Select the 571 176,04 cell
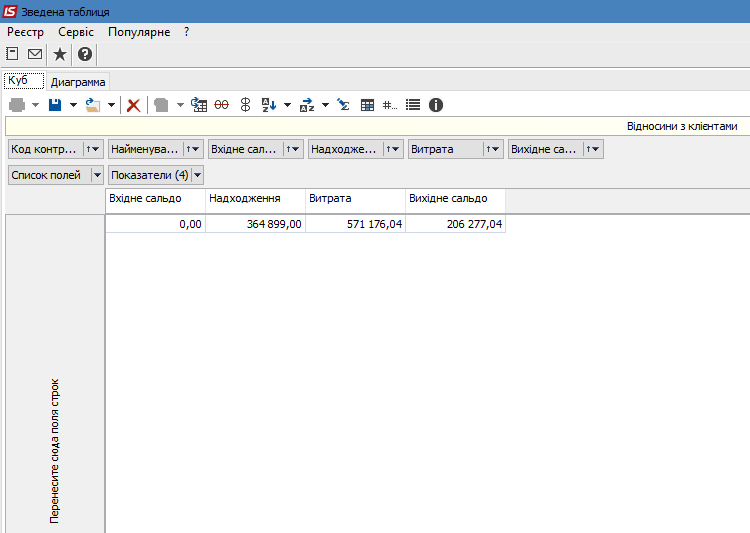 point(355,224)
